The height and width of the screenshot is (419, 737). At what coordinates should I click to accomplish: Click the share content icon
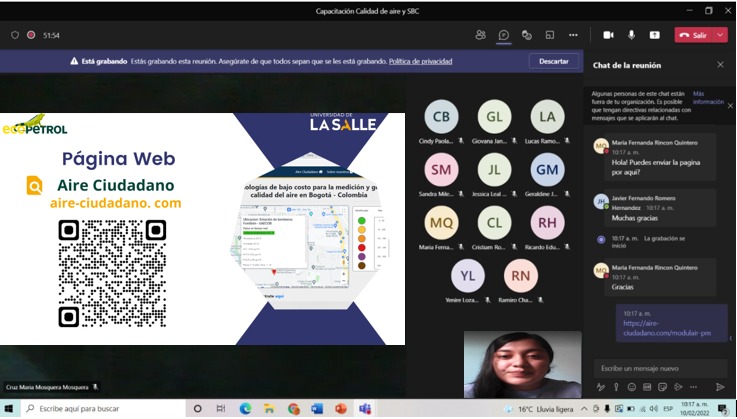click(654, 35)
